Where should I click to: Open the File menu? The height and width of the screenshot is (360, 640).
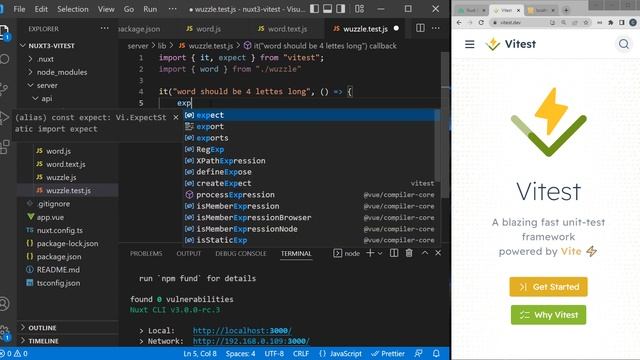pos(19,9)
